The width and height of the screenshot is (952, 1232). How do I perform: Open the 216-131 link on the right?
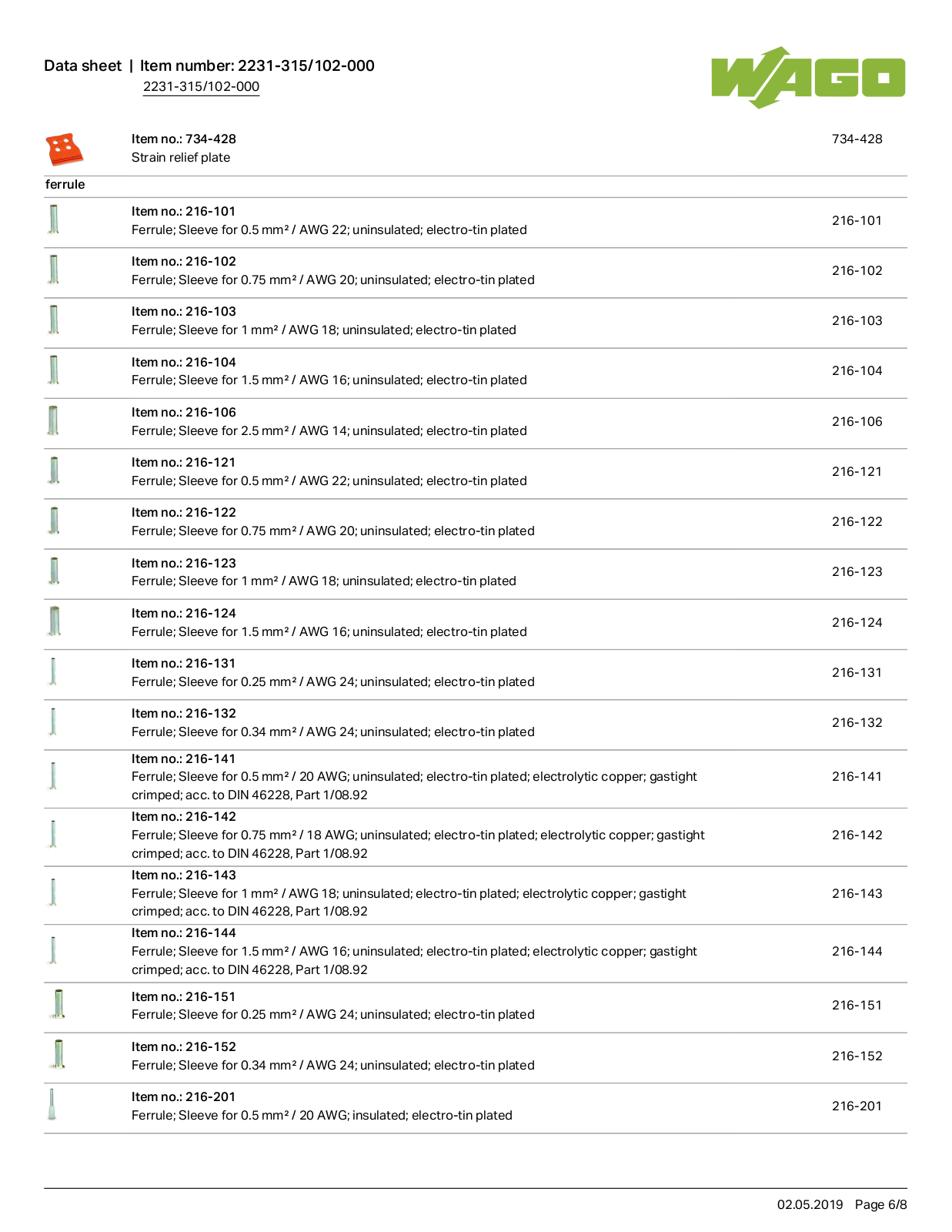pos(857,673)
